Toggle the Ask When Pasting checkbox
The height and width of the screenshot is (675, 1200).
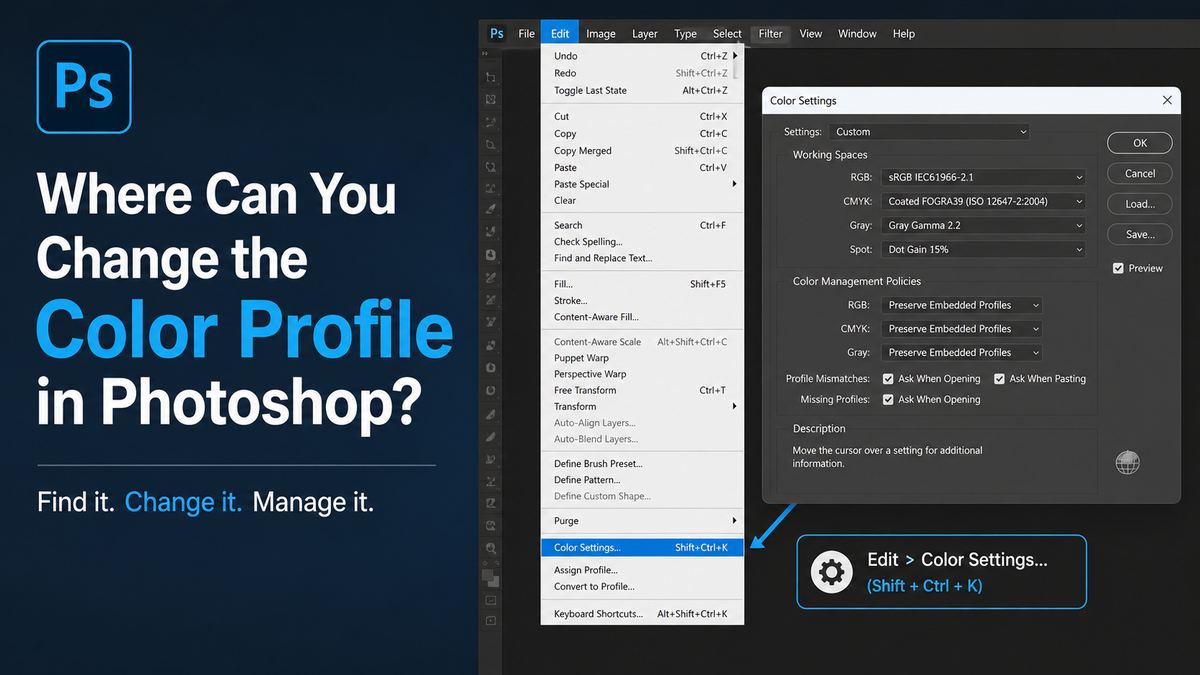pyautogui.click(x=1000, y=379)
